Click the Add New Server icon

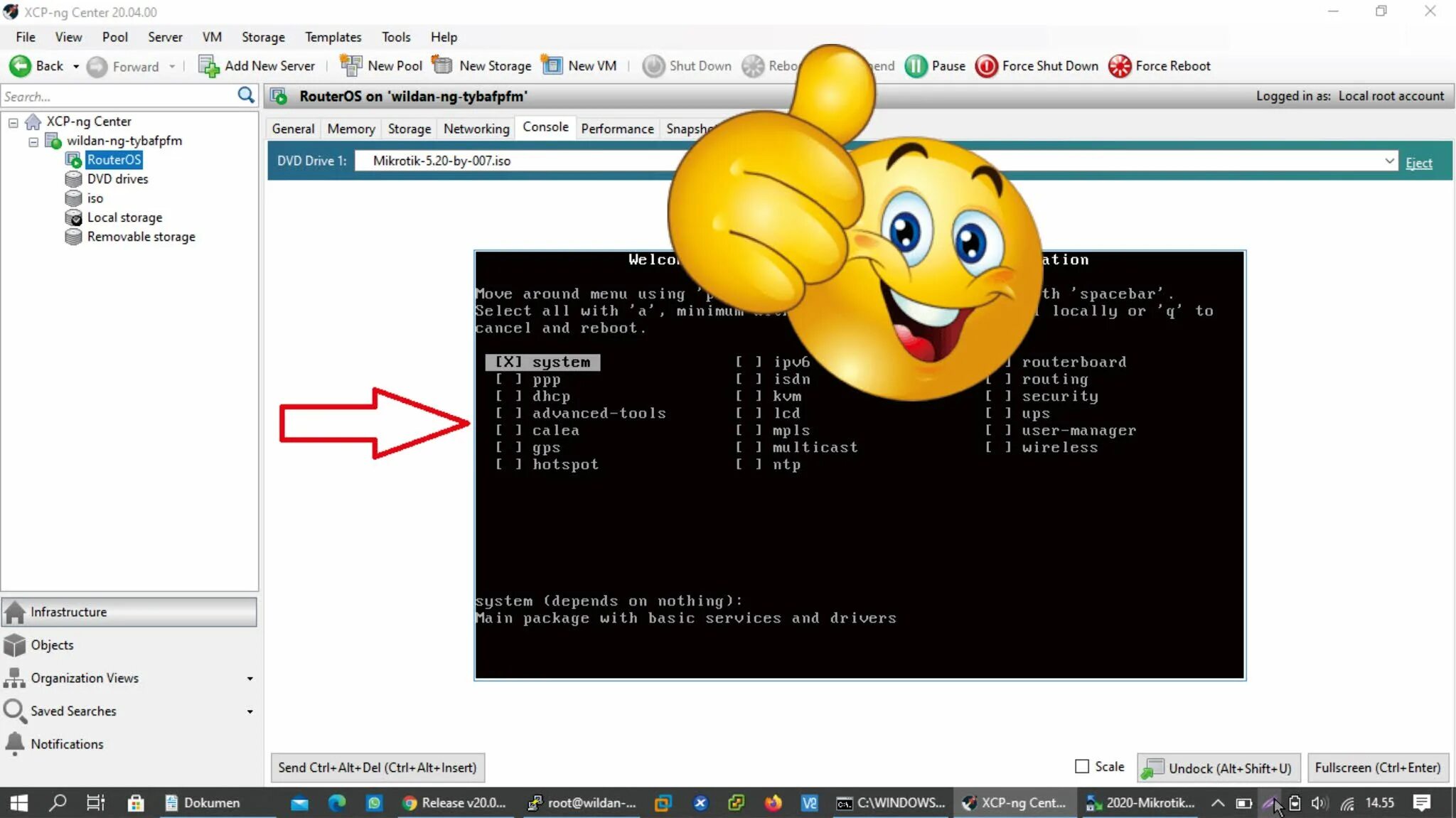coord(208,66)
